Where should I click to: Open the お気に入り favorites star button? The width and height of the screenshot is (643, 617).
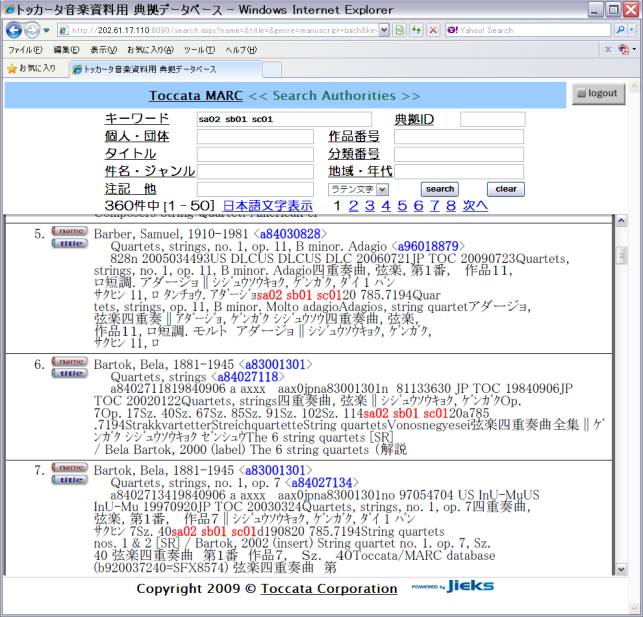(x=32, y=68)
